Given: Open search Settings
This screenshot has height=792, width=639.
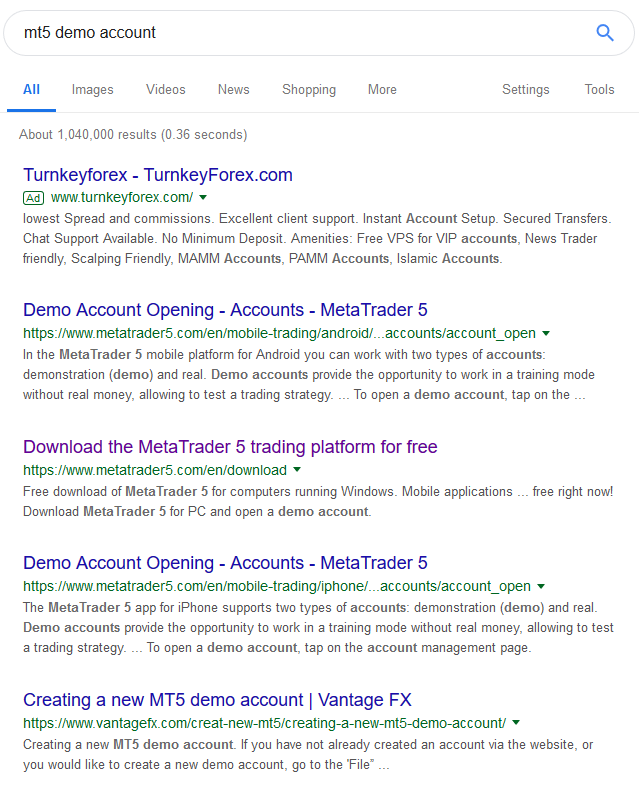Looking at the screenshot, I should coord(525,89).
